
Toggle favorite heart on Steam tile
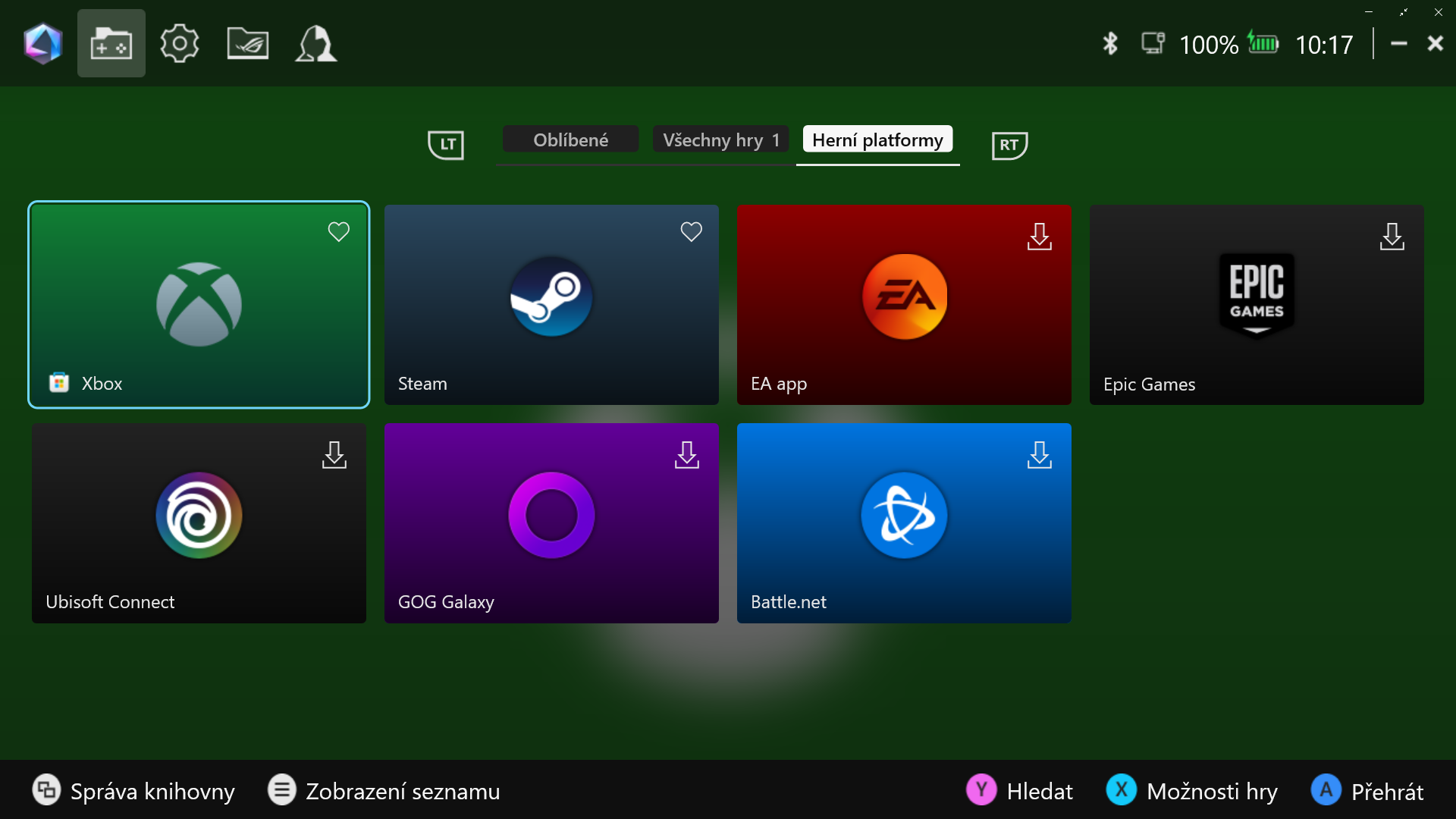(x=691, y=232)
